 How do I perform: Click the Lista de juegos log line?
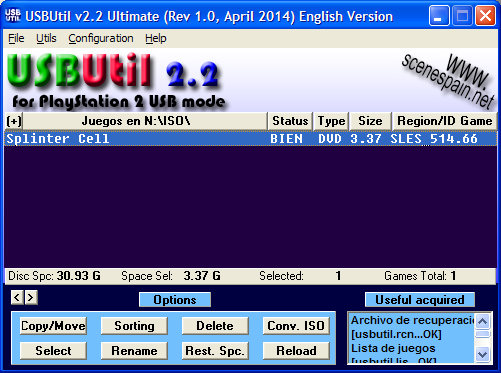click(x=393, y=348)
